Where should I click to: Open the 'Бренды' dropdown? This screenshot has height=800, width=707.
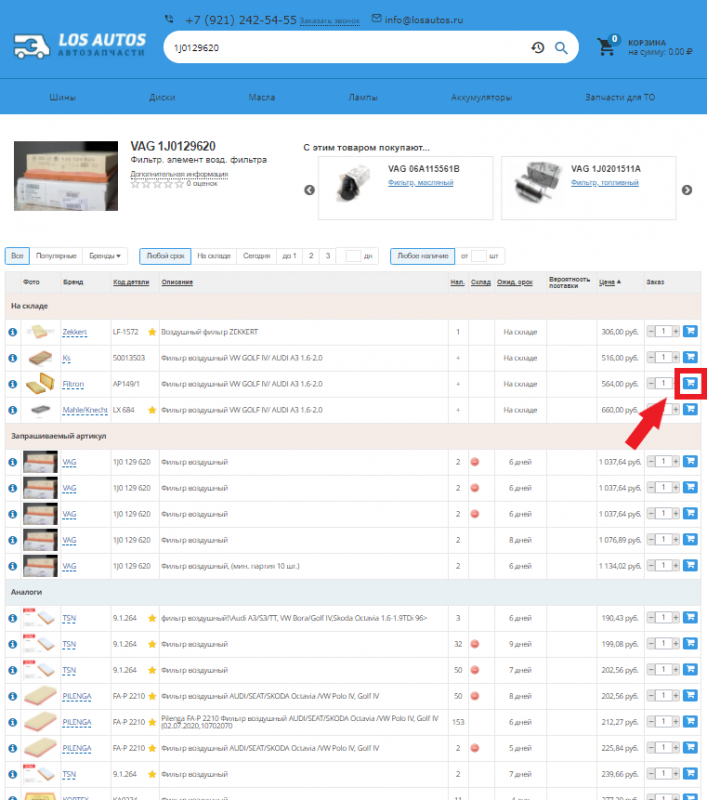[105, 256]
